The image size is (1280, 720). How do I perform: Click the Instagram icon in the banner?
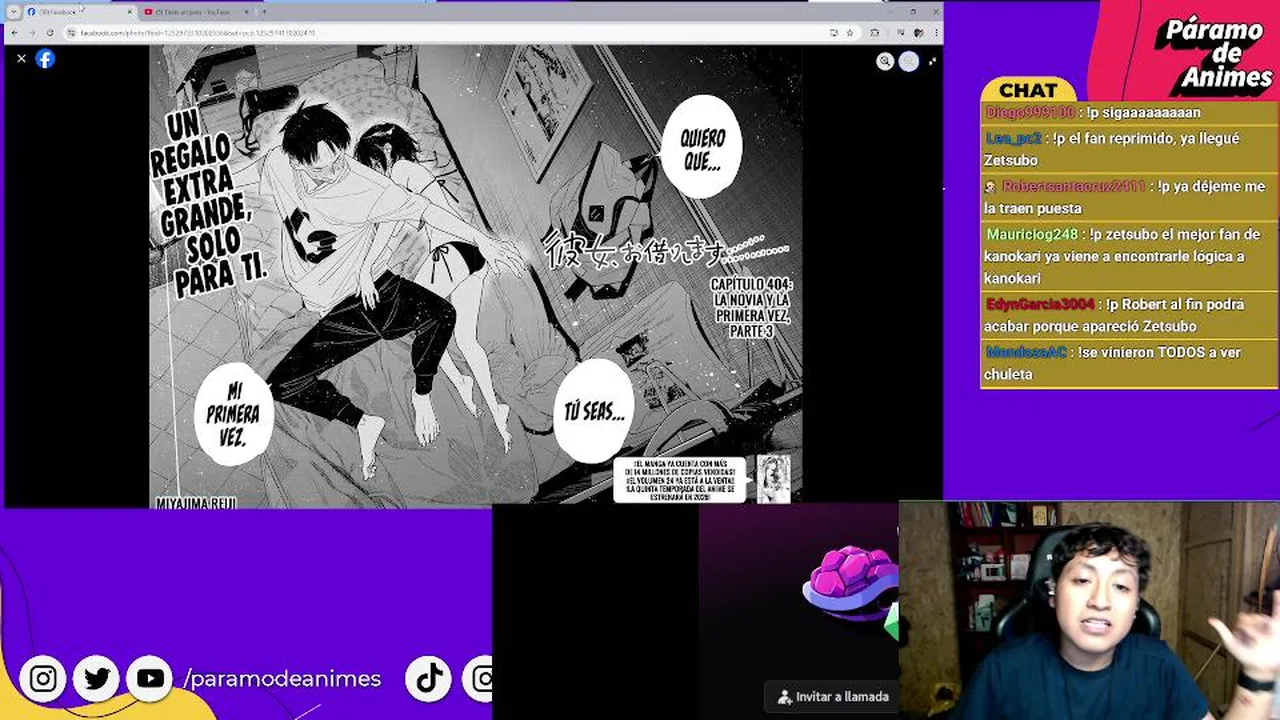click(x=43, y=679)
